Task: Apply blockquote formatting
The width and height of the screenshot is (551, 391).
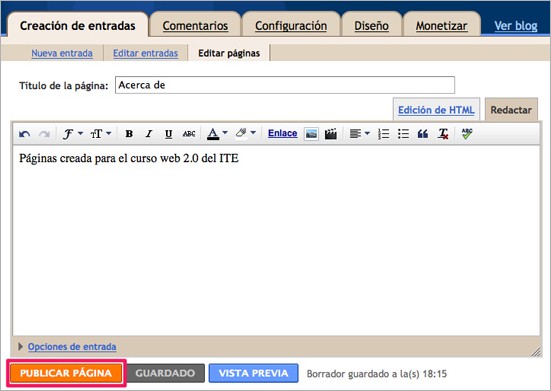Action: 423,134
